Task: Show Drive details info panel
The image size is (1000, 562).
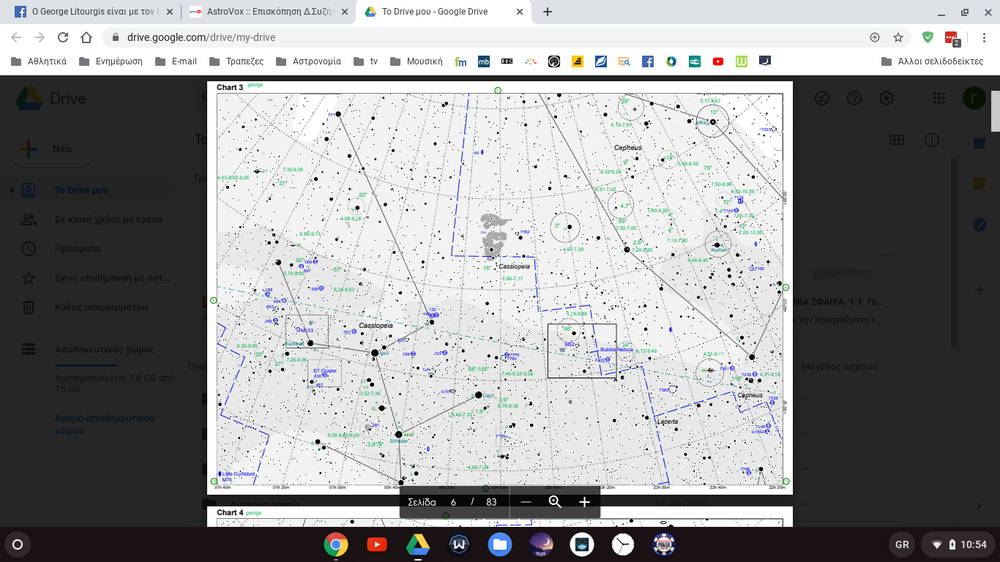Action: click(x=932, y=140)
